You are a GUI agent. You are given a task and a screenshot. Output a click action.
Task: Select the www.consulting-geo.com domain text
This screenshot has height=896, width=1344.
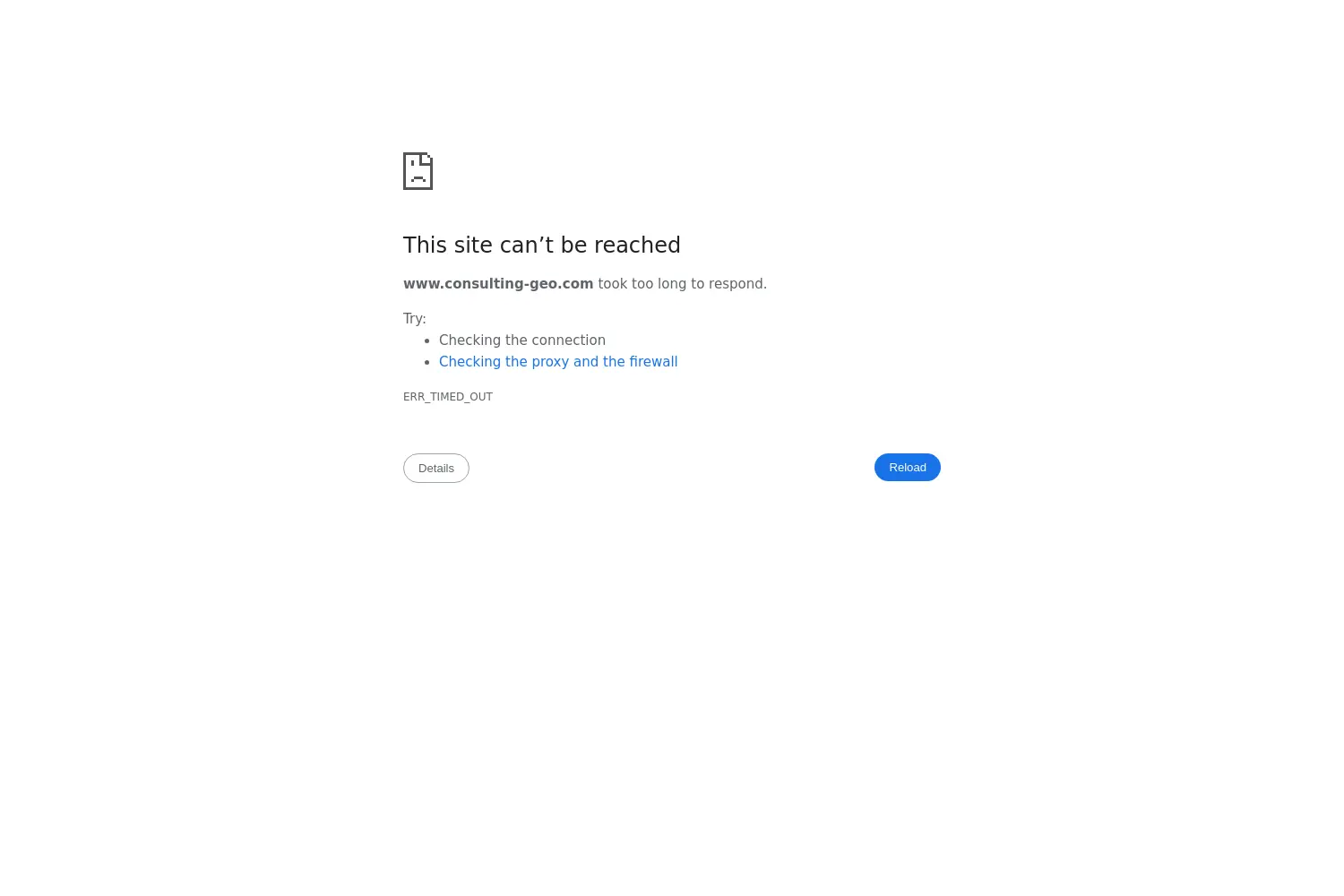498,284
